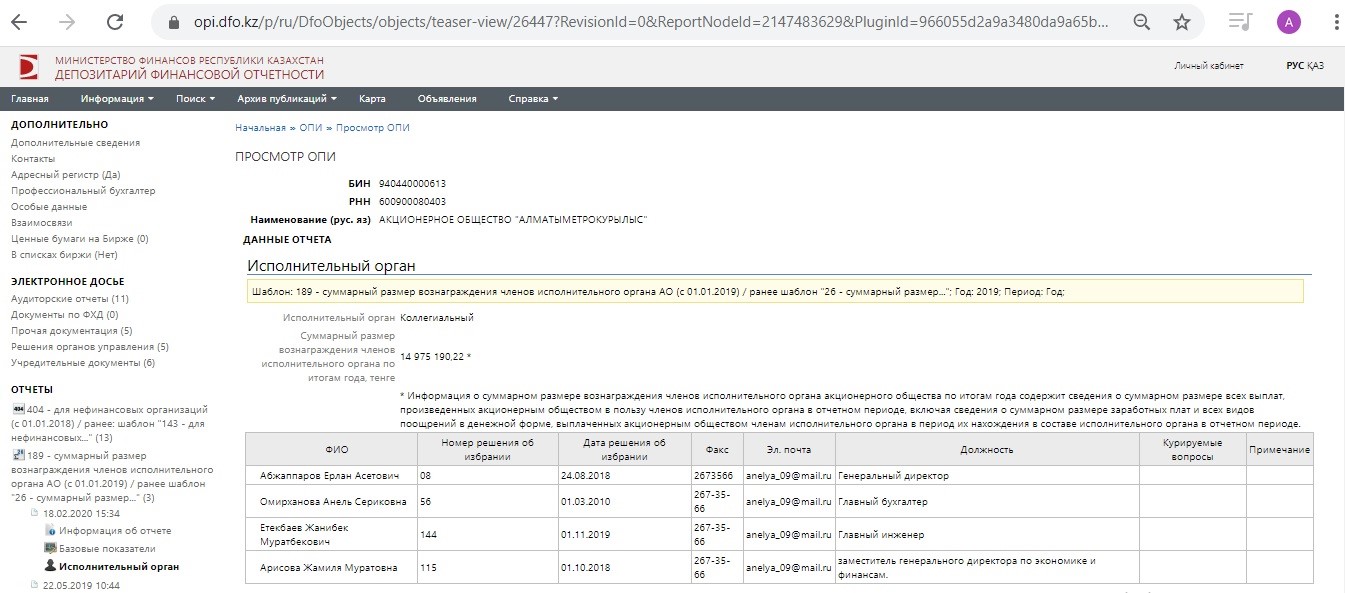This screenshot has width=1345, height=593.
Task: Expand the Поиск dropdown menu
Action: click(196, 99)
